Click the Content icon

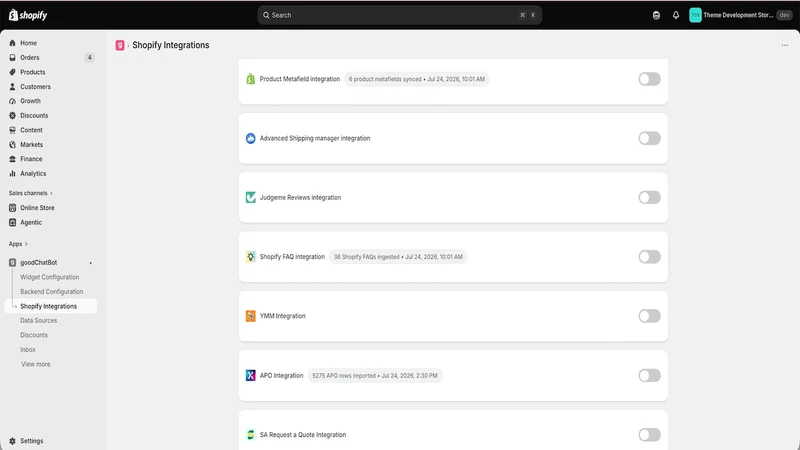pos(12,130)
